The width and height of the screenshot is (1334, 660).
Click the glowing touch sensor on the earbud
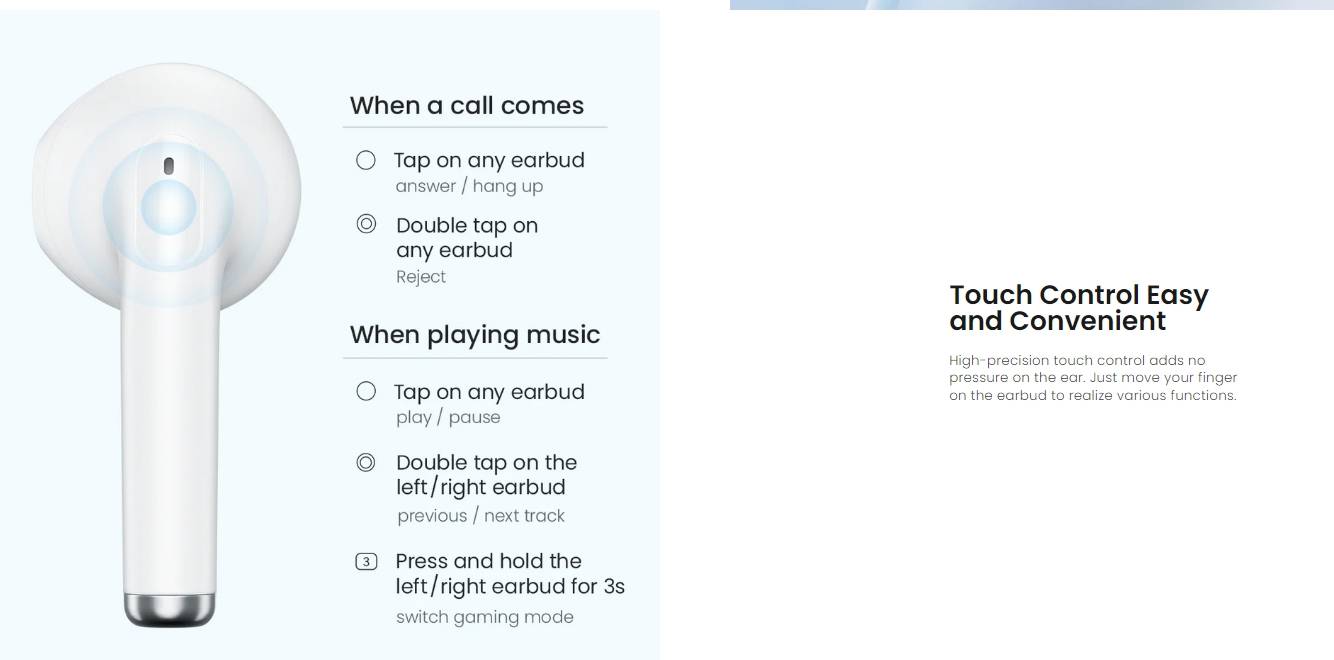pos(168,207)
